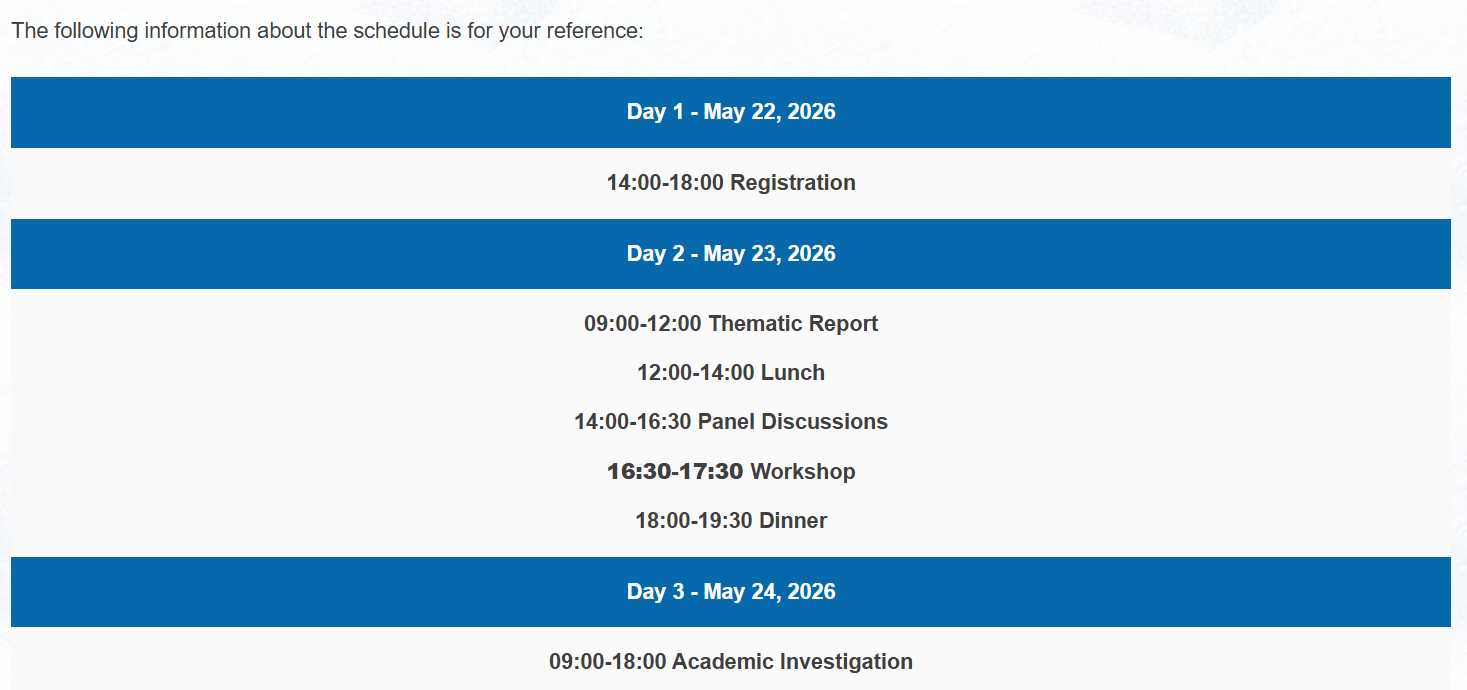Click the May 23, 2026 date text
Viewport: 1467px width, 690px height.
(769, 254)
